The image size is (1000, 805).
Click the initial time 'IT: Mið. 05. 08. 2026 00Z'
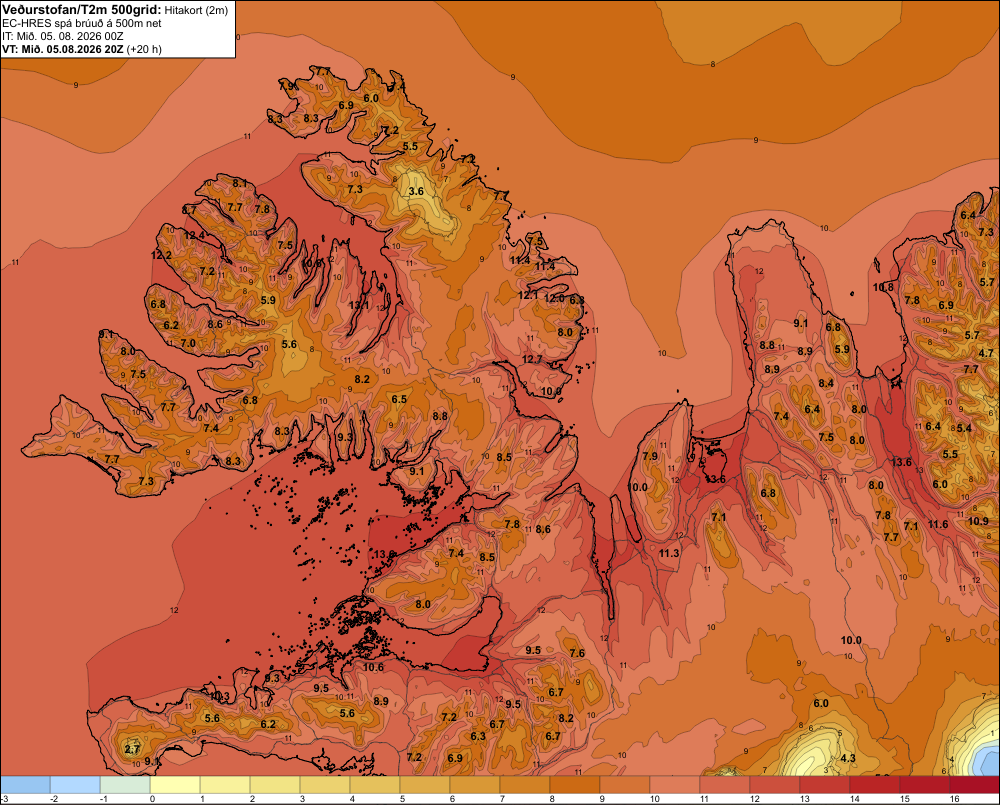pyautogui.click(x=62, y=36)
